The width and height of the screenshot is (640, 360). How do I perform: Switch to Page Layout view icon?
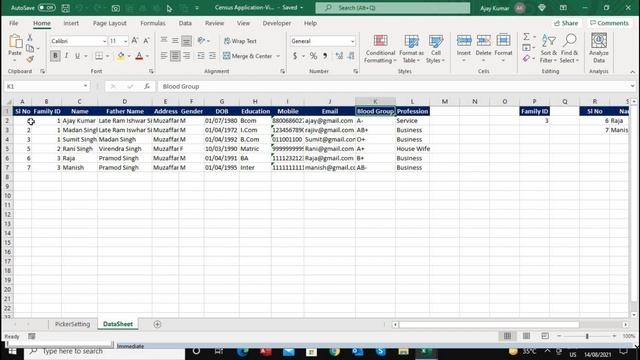tap(526, 336)
